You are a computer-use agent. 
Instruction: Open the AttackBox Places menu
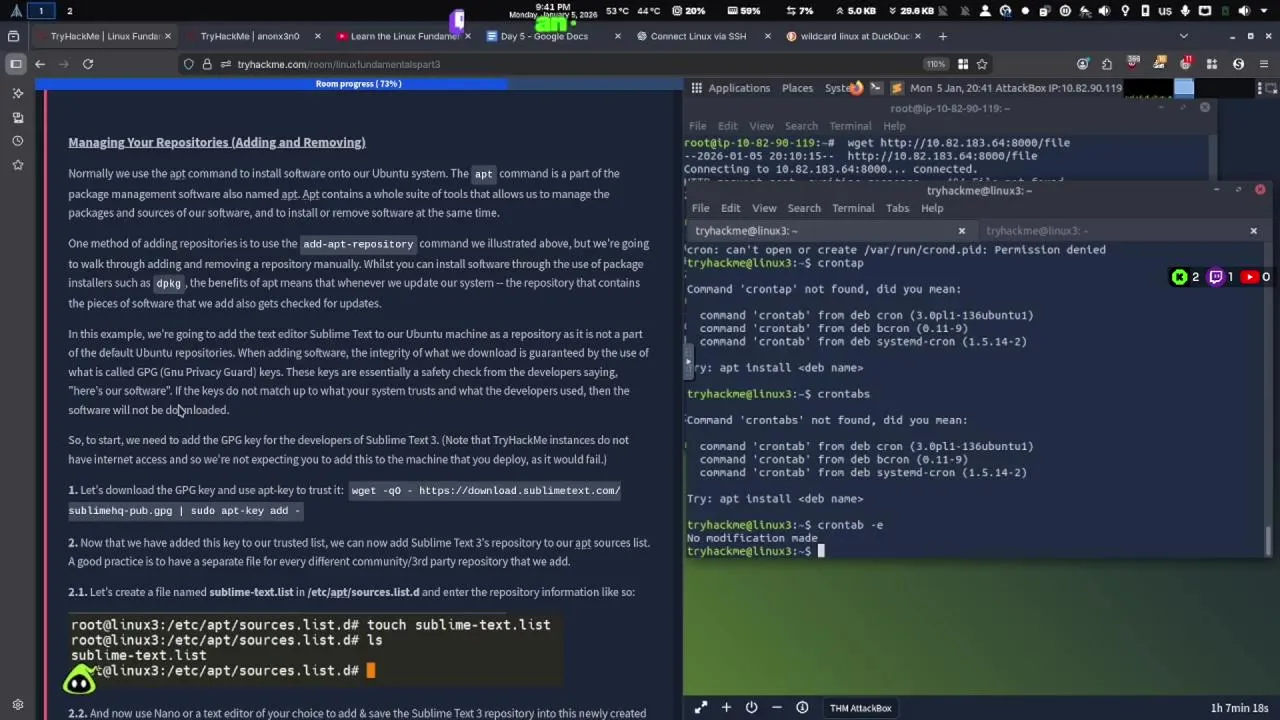coord(797,88)
